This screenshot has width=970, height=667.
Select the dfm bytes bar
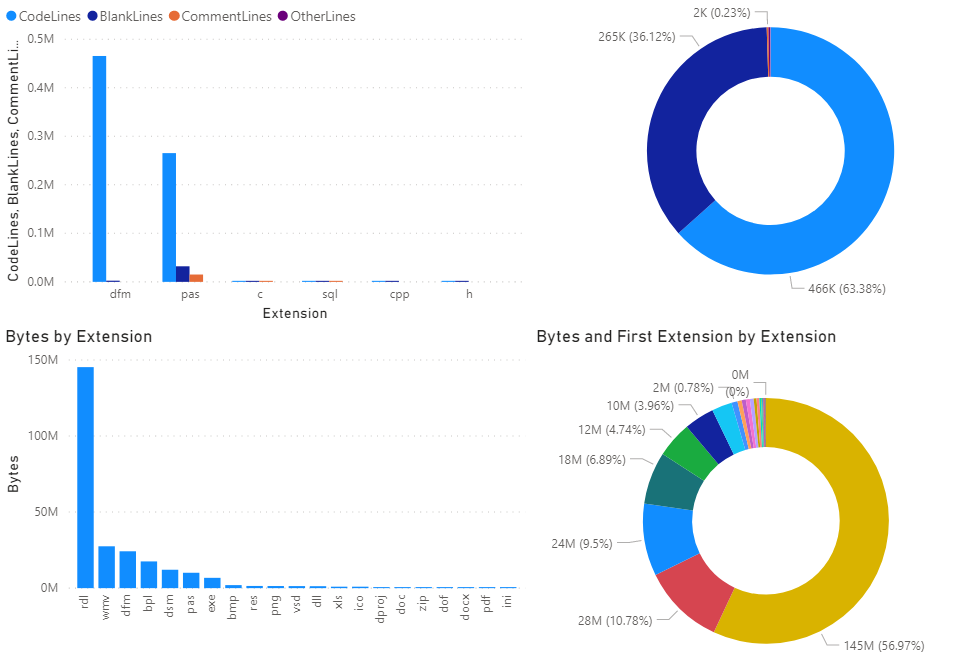[127, 569]
